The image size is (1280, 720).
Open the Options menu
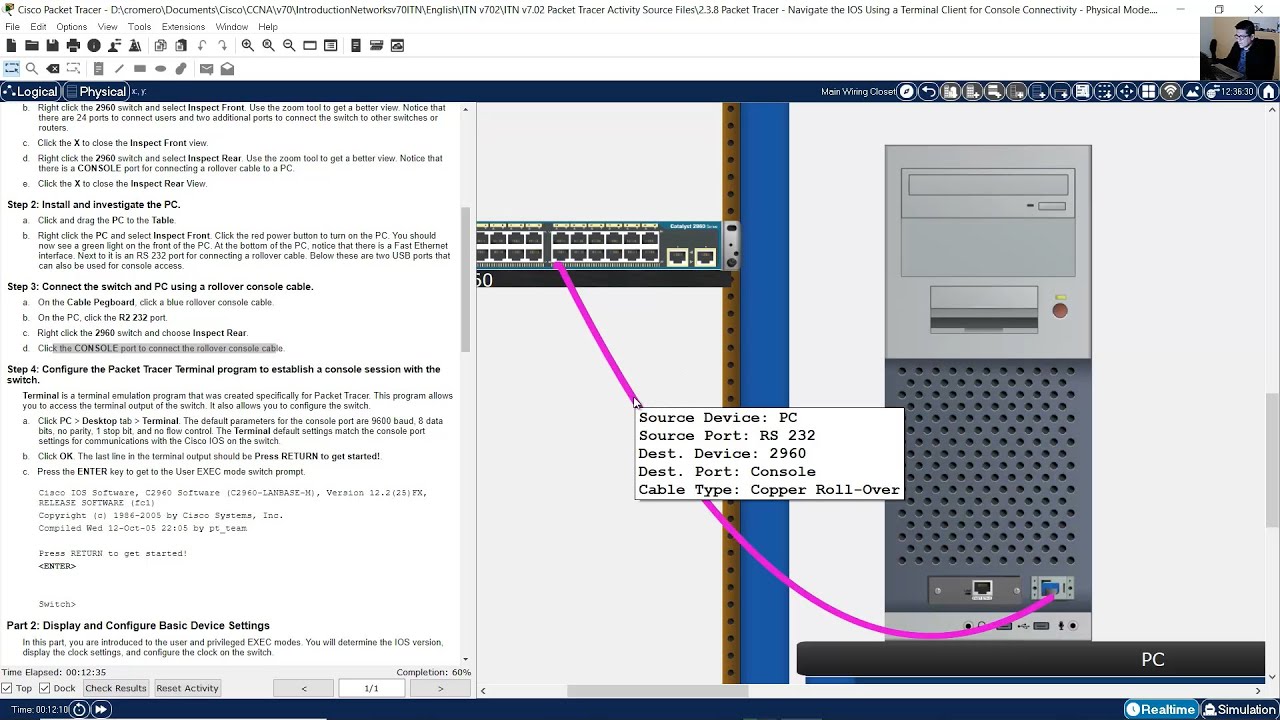point(71,27)
